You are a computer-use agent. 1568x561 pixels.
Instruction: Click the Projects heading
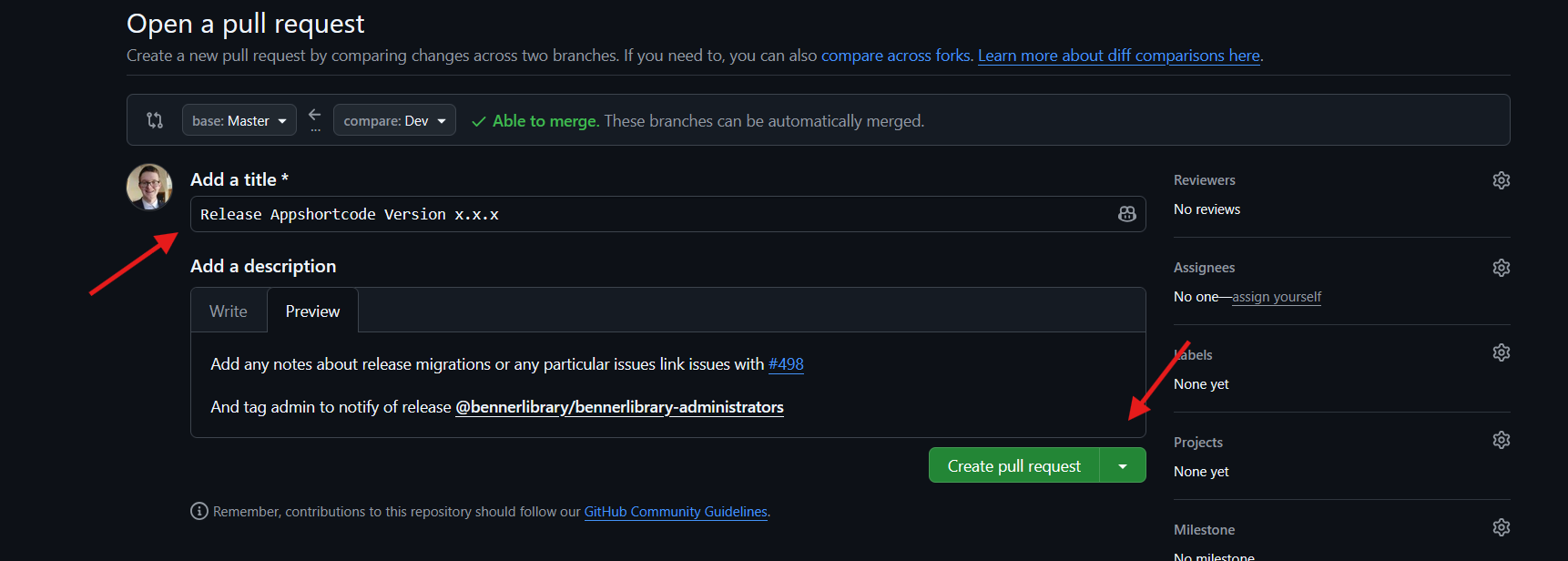pos(1197,443)
